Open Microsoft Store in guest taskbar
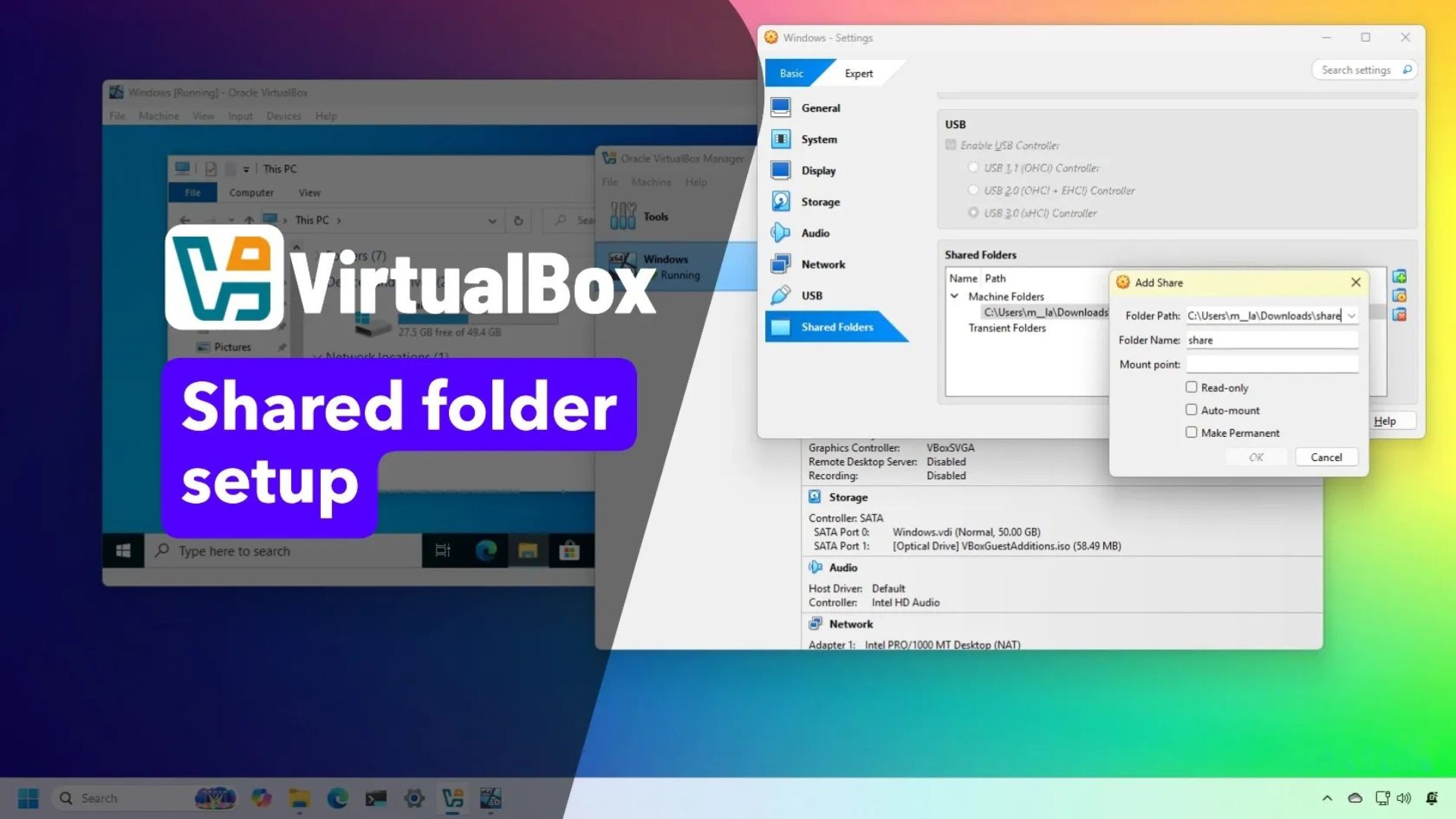This screenshot has height=819, width=1456. coord(570,551)
